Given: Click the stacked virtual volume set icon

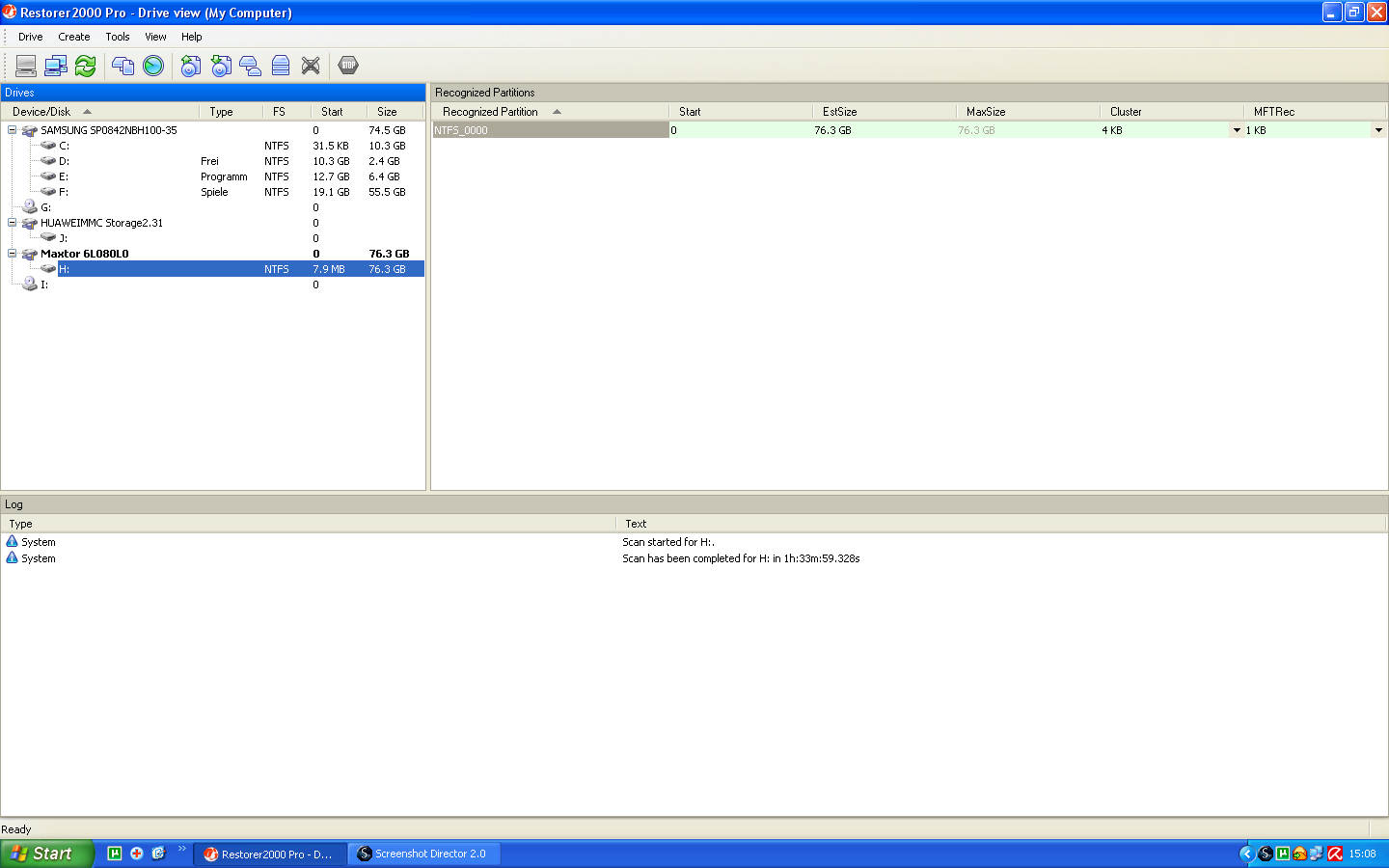Looking at the screenshot, I should click(x=281, y=66).
